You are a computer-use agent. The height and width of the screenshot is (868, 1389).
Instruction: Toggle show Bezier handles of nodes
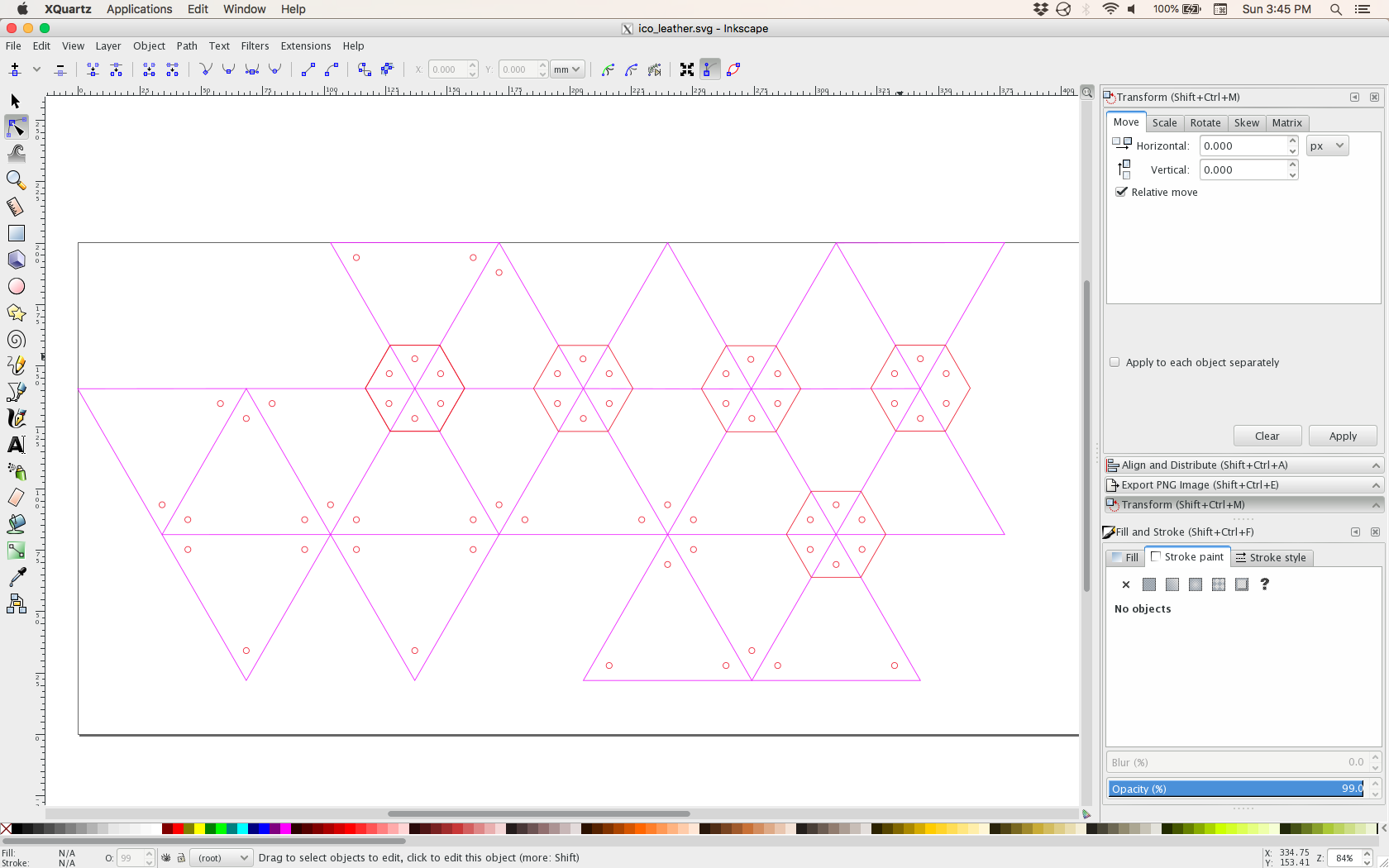point(710,69)
